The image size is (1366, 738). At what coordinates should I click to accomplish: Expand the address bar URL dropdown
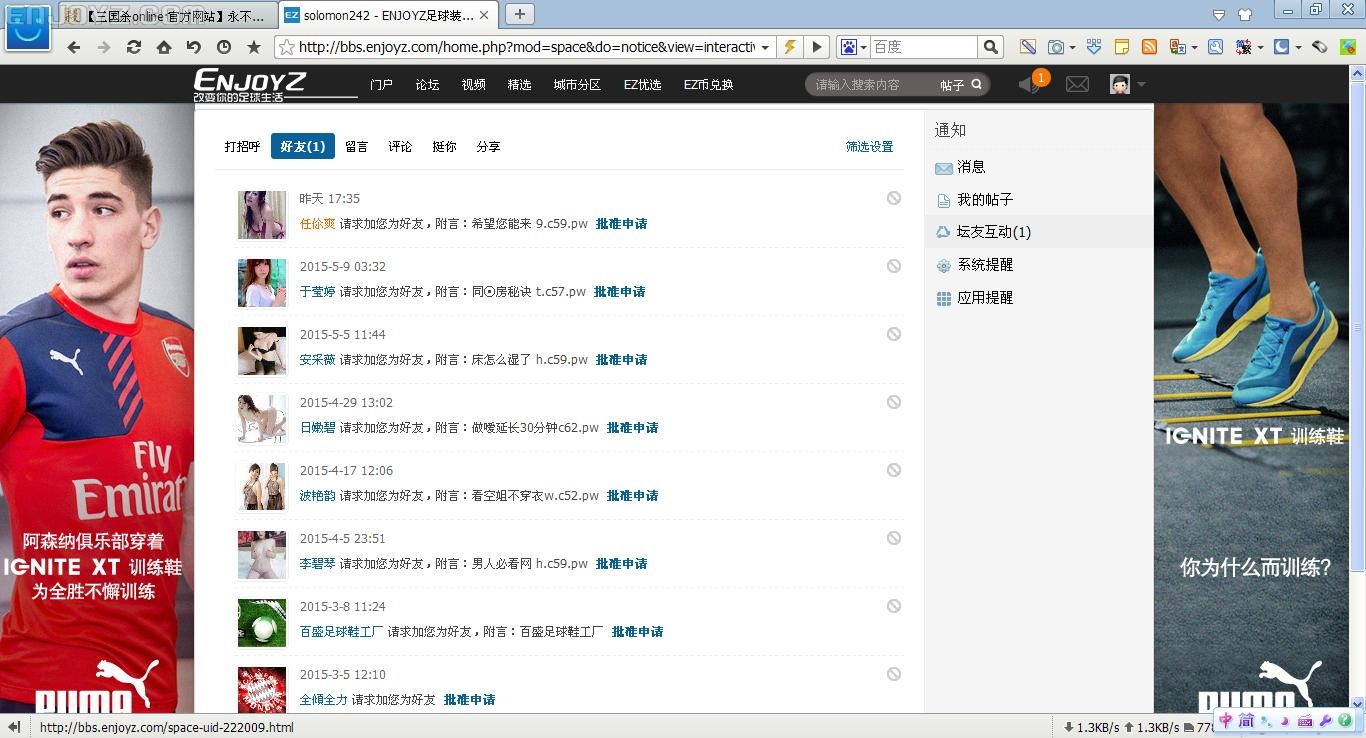(765, 47)
